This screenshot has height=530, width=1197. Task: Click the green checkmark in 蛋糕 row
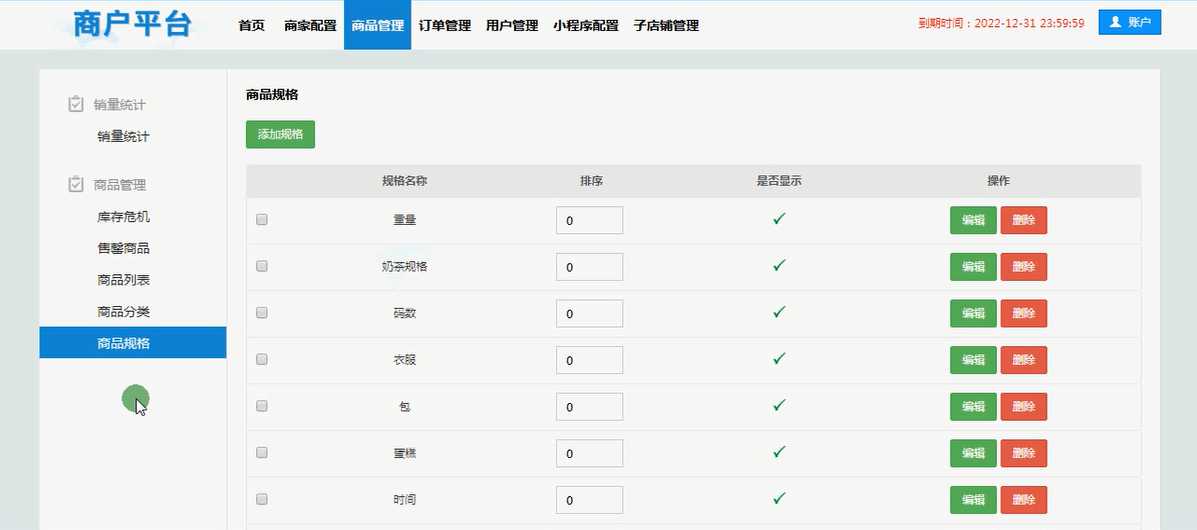click(778, 452)
